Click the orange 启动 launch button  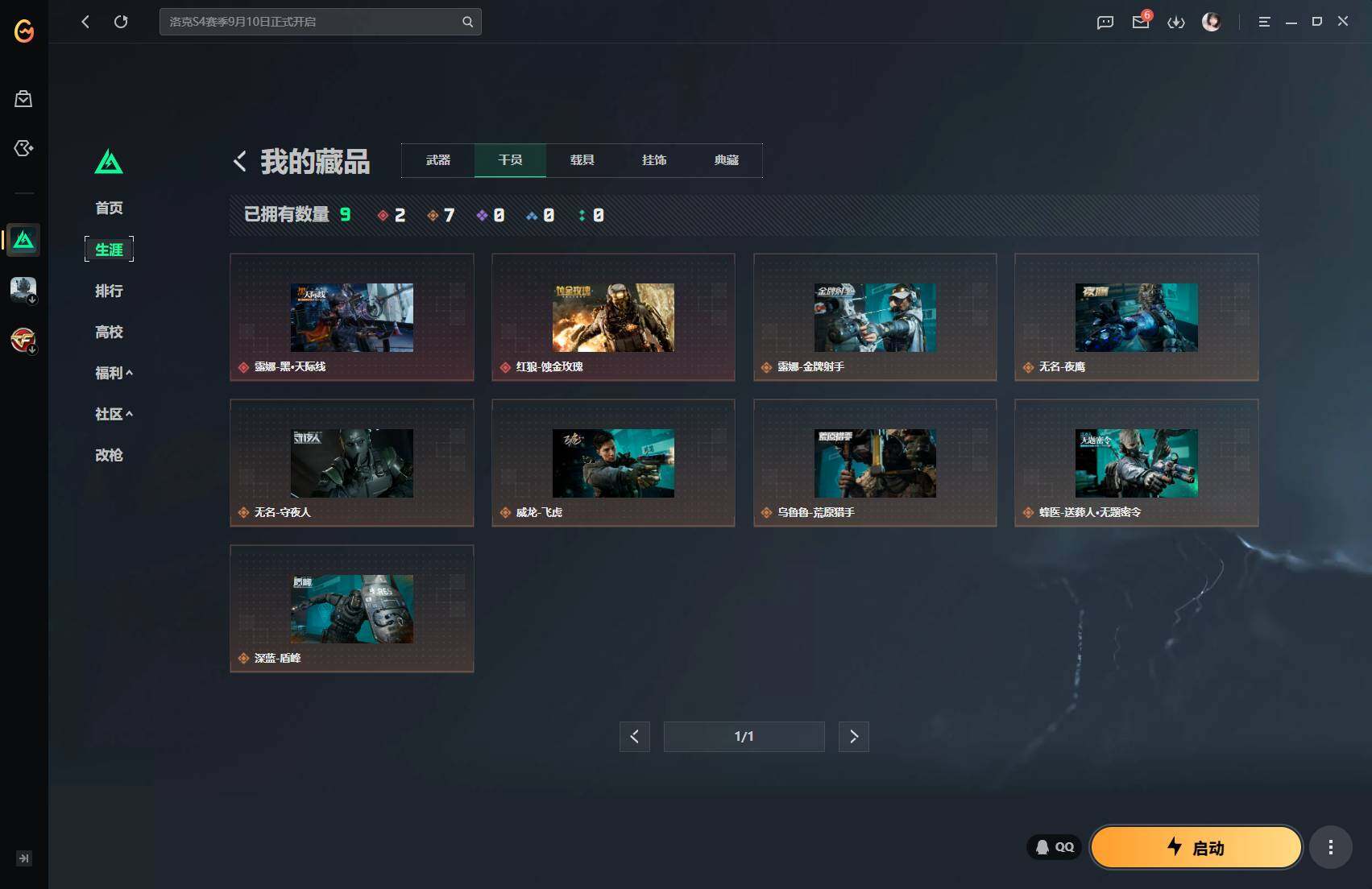click(1196, 847)
